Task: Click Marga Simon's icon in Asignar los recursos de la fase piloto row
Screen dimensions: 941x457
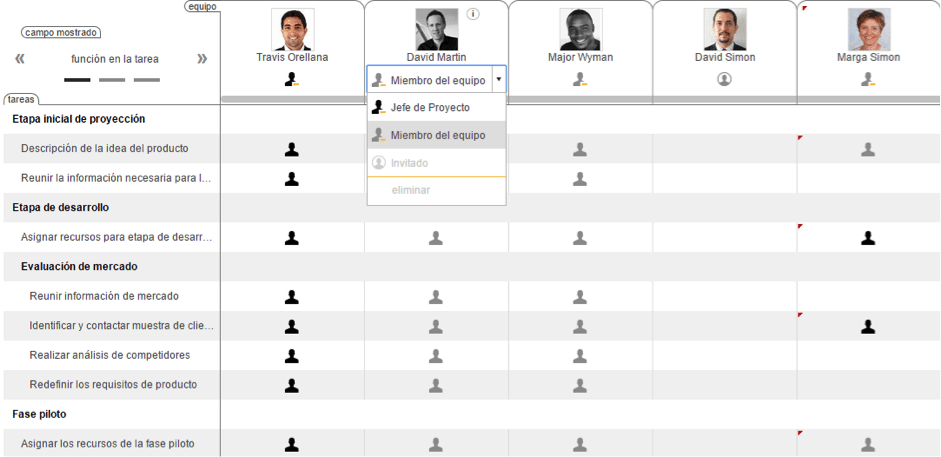Action: pos(868,444)
